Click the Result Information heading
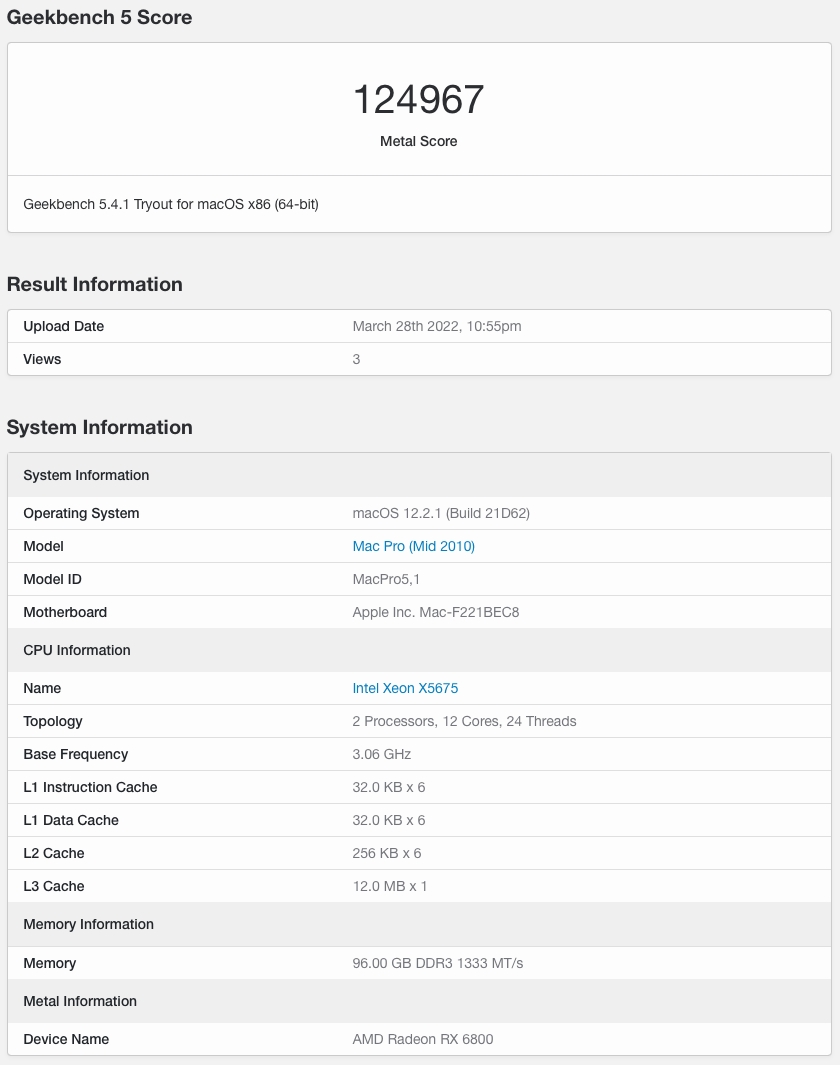 coord(94,284)
